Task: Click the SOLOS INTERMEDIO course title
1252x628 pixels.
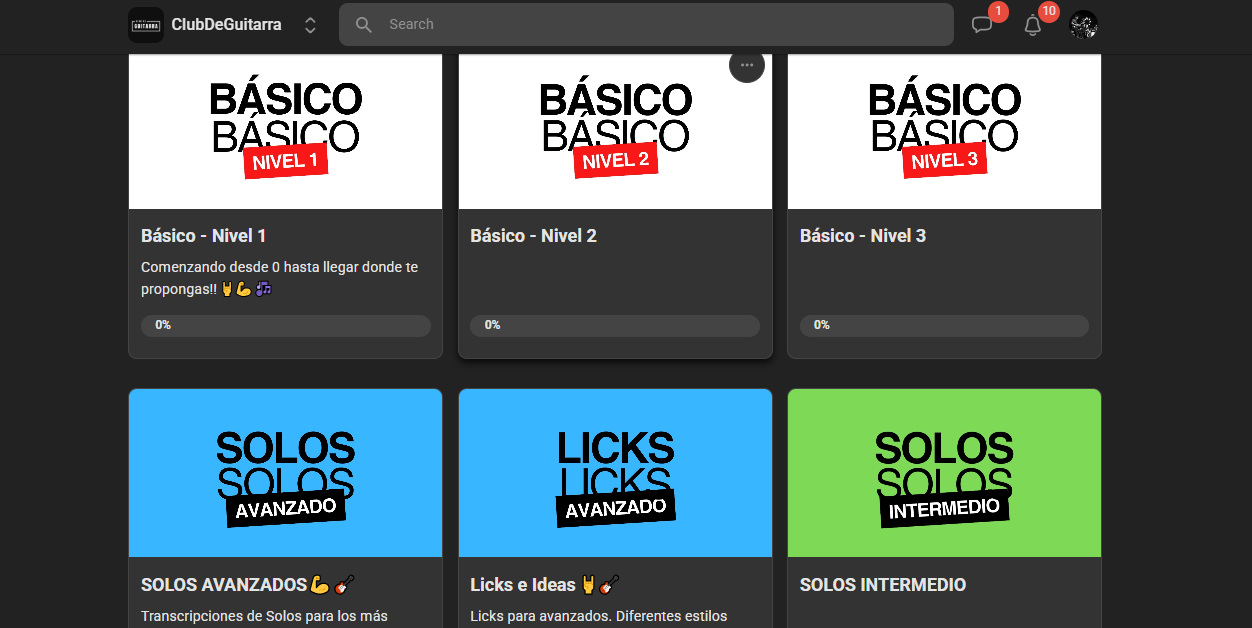Action: 883,585
